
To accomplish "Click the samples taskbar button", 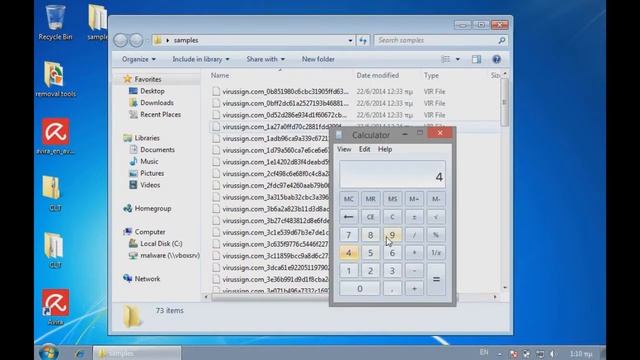I will (137, 353).
